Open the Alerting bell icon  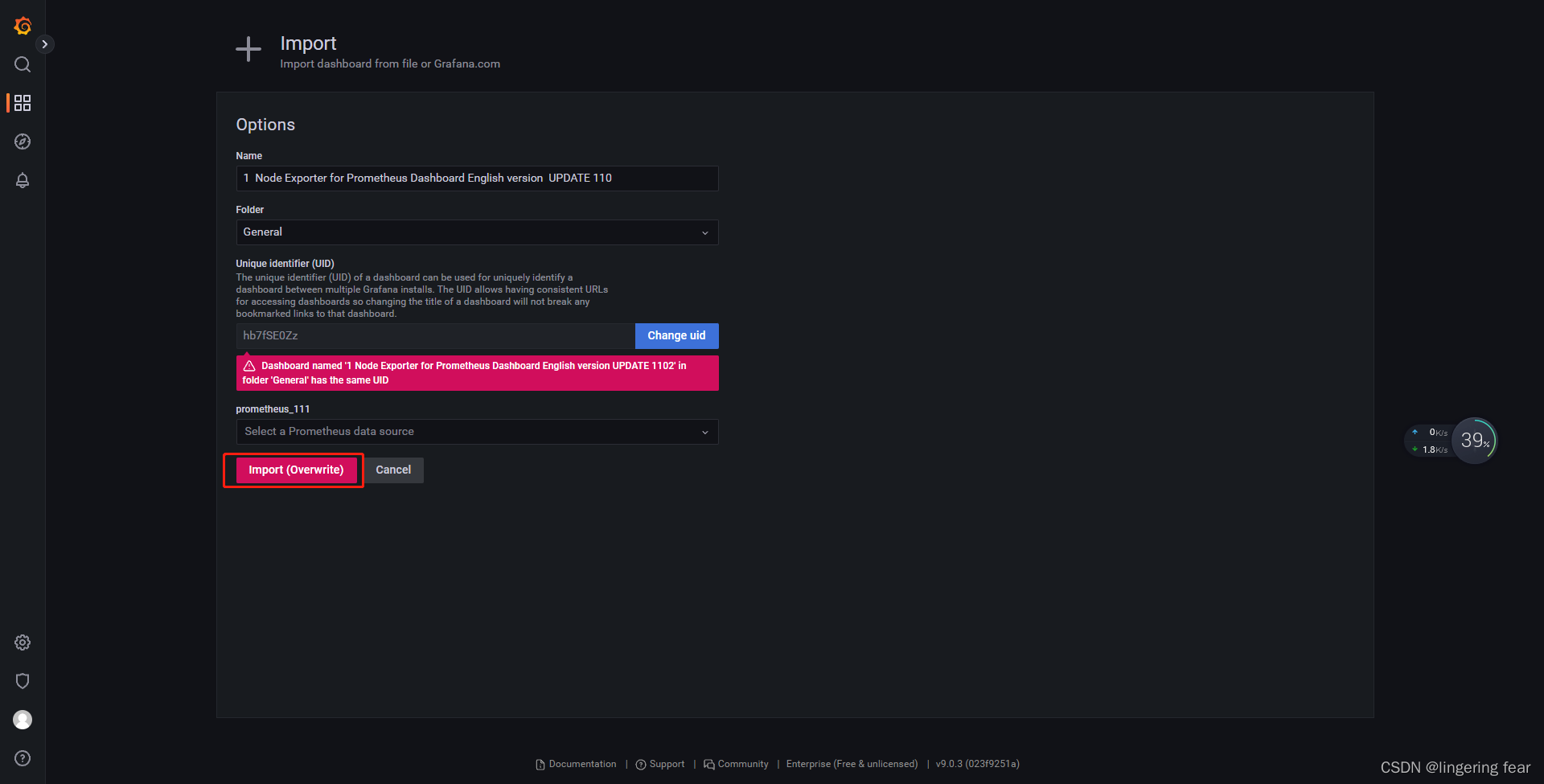pos(22,180)
